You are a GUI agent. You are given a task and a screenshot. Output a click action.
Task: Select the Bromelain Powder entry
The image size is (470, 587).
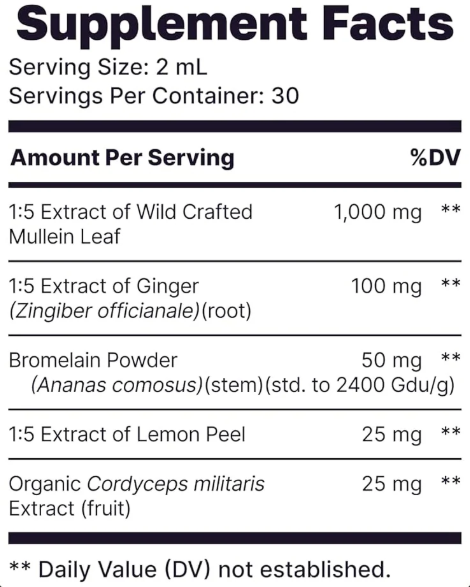point(93,361)
